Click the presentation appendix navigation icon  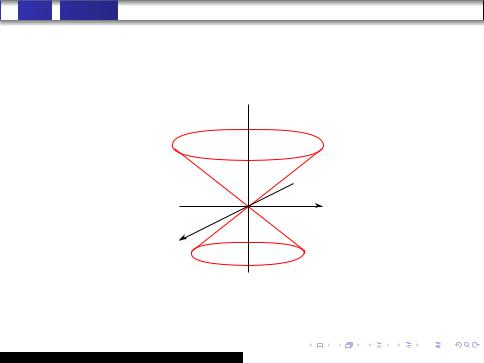[x=438, y=345]
